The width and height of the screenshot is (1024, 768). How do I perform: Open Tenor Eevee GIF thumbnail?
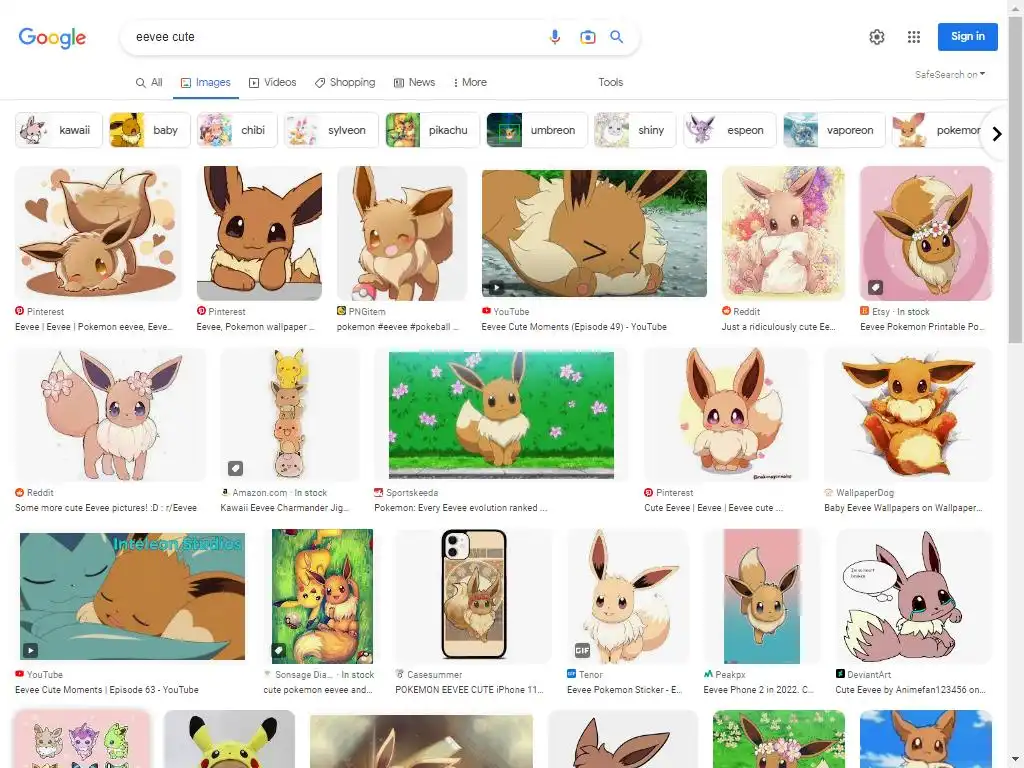coord(628,595)
